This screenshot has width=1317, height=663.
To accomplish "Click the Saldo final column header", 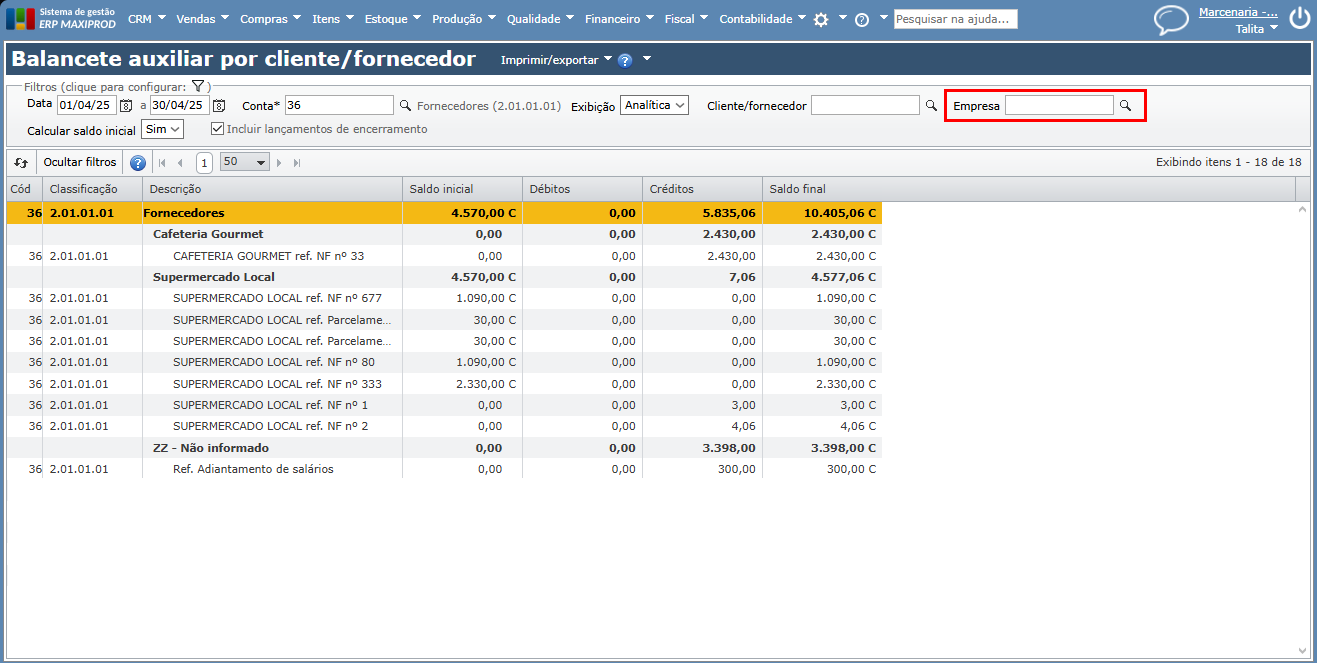I will (797, 189).
